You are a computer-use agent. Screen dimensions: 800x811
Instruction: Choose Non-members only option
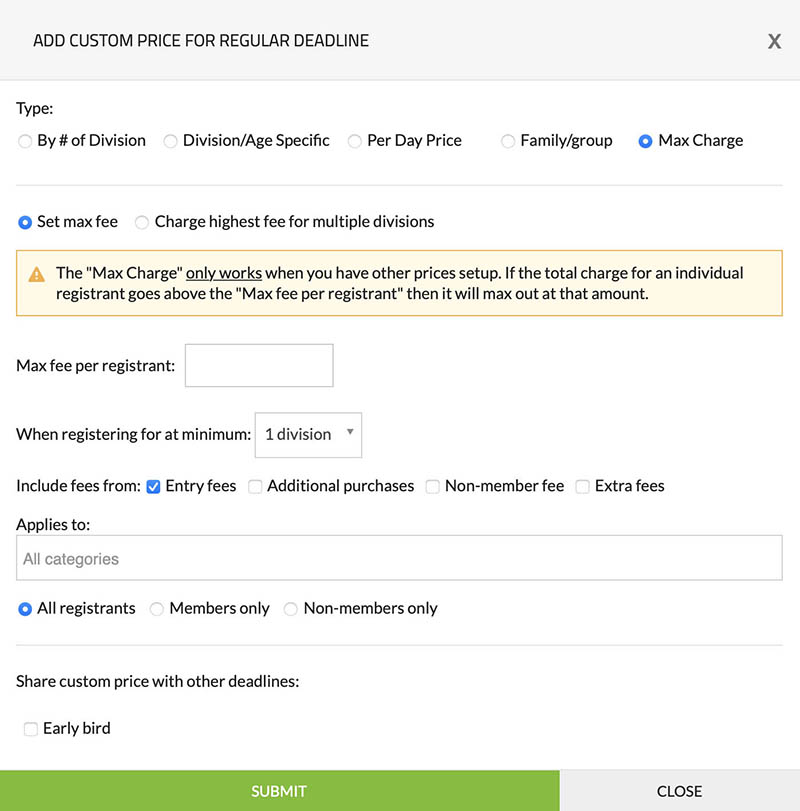click(291, 609)
